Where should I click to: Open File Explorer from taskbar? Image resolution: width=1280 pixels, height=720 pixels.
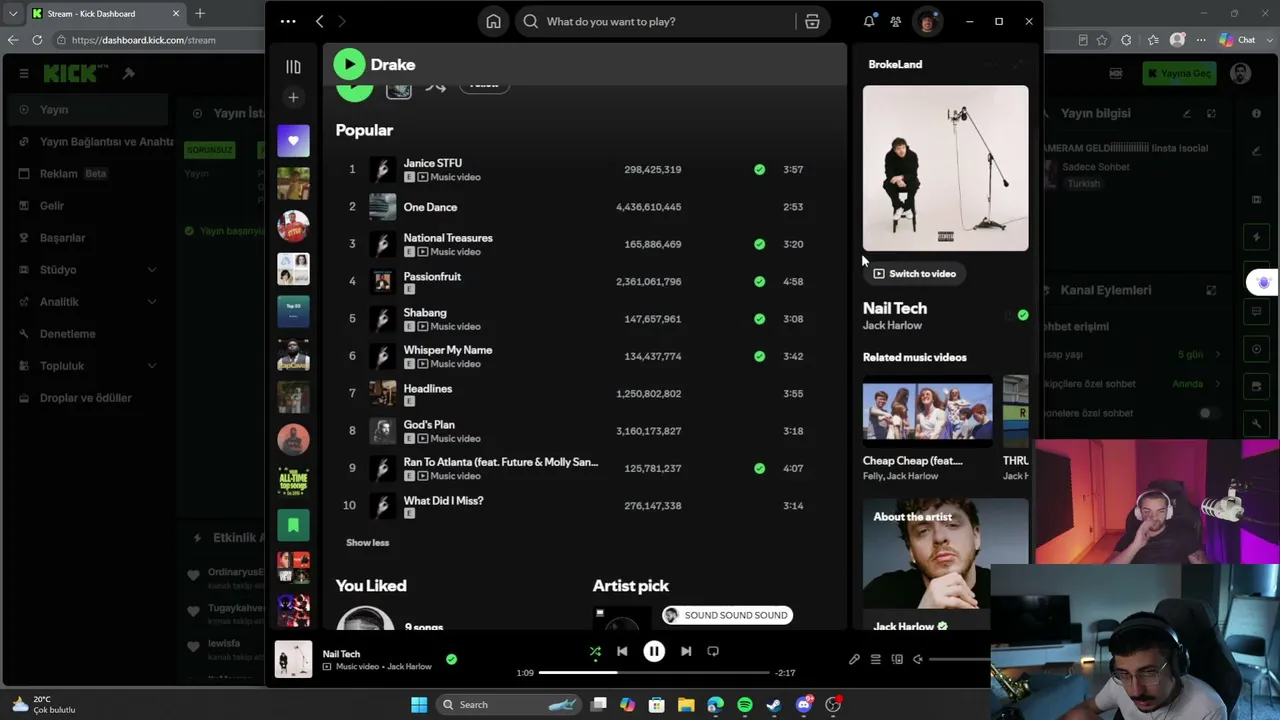click(686, 705)
